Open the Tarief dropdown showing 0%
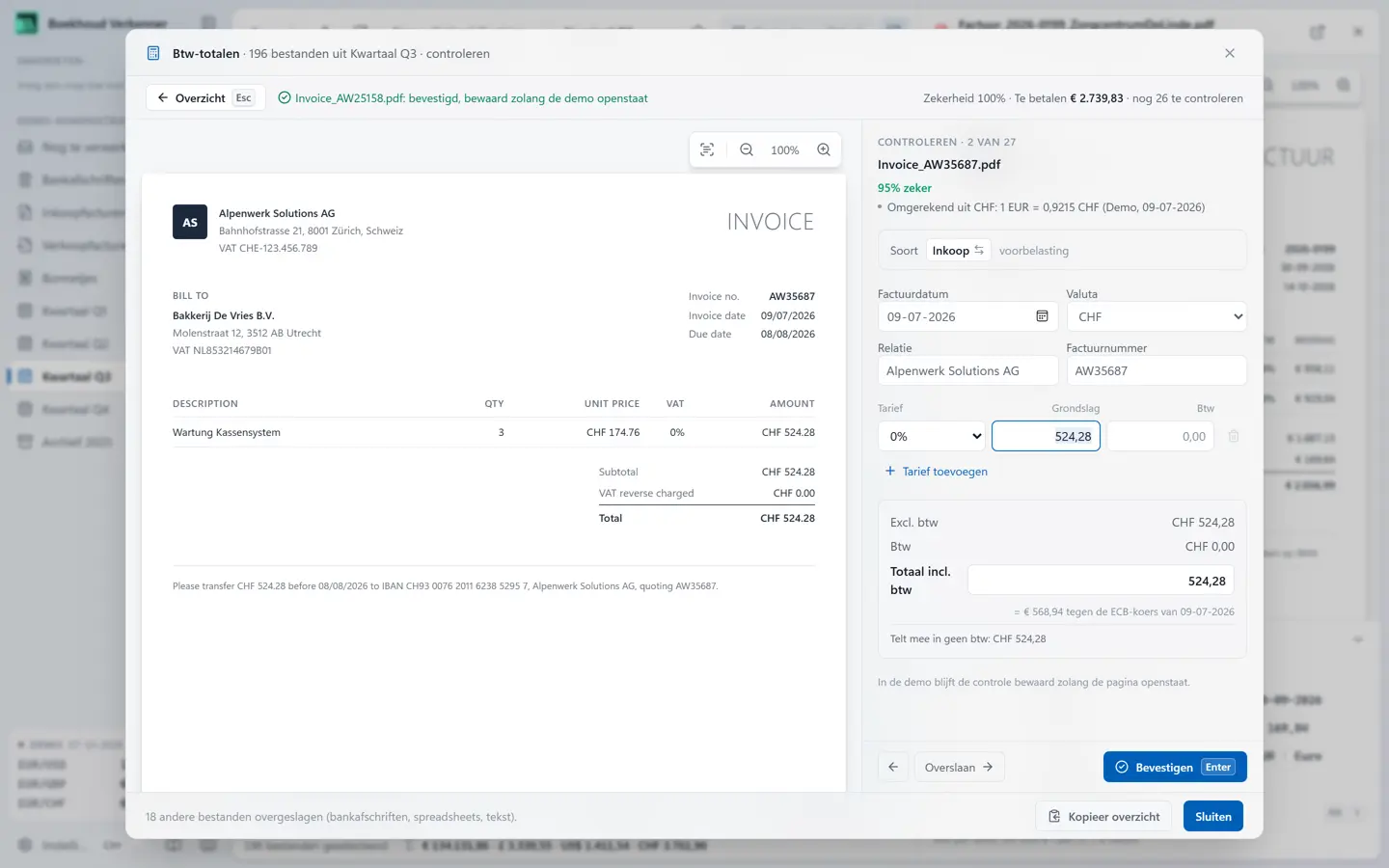Screen dimensions: 1389x868 coord(932,436)
